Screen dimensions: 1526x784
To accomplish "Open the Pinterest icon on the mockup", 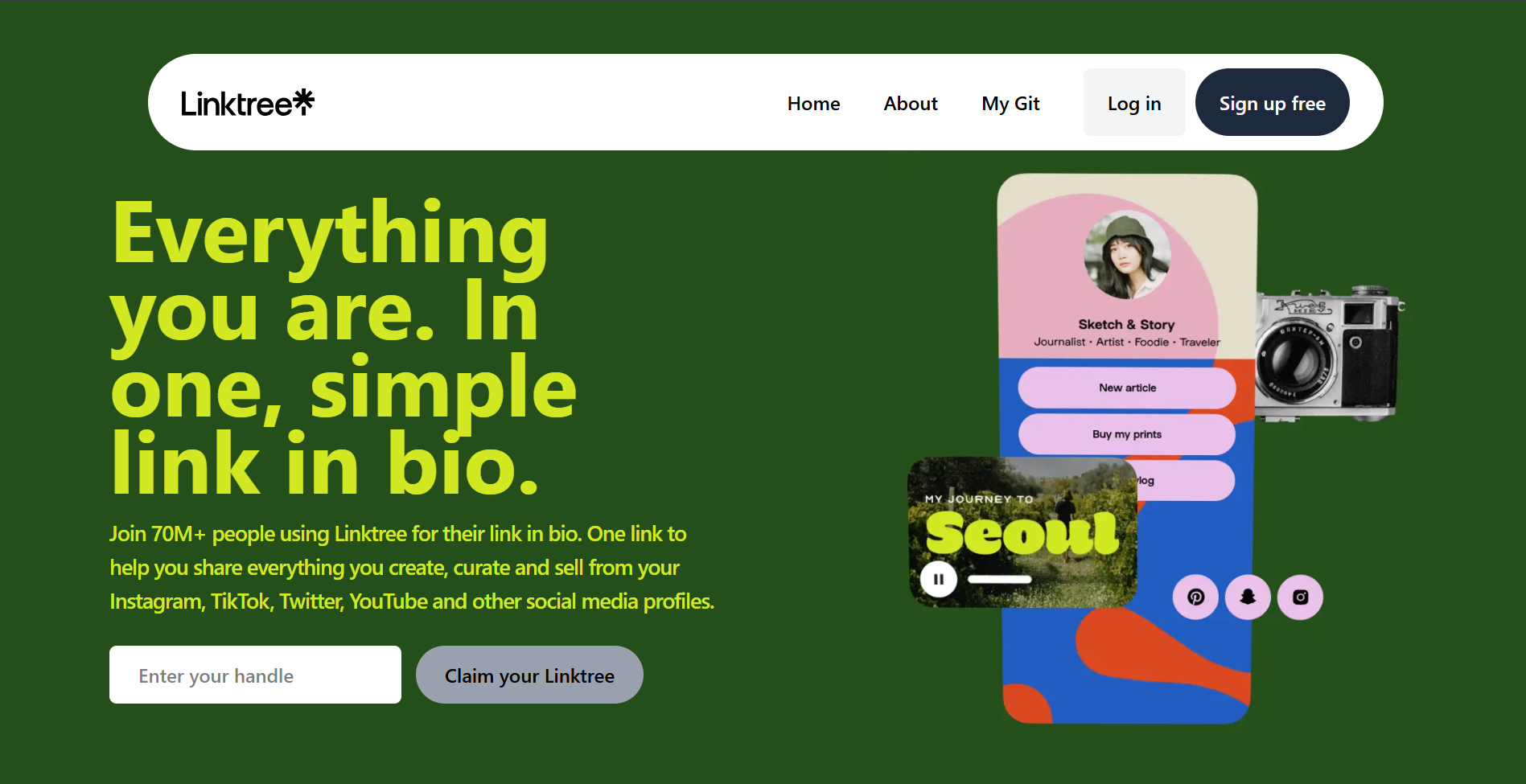I will coord(1195,597).
